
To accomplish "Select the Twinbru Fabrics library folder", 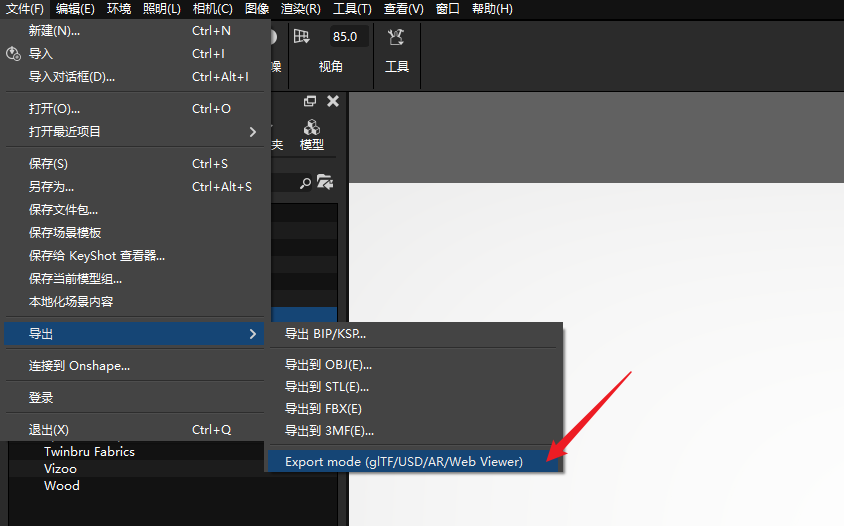I will 89,452.
